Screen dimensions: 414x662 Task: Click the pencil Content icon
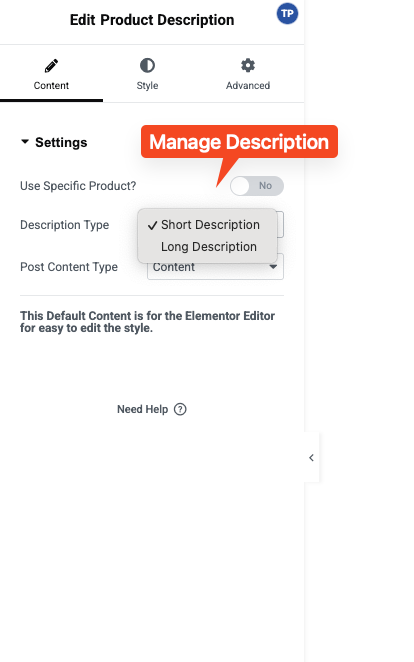pyautogui.click(x=51, y=66)
